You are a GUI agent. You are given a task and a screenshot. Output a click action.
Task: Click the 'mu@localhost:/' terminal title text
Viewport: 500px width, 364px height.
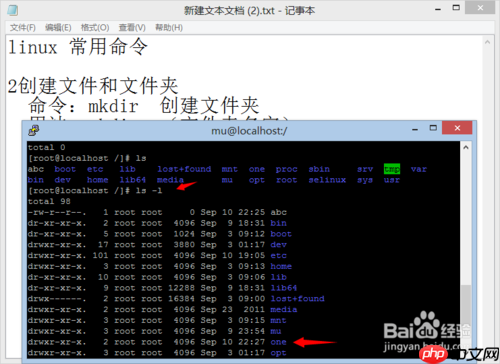[x=249, y=131]
